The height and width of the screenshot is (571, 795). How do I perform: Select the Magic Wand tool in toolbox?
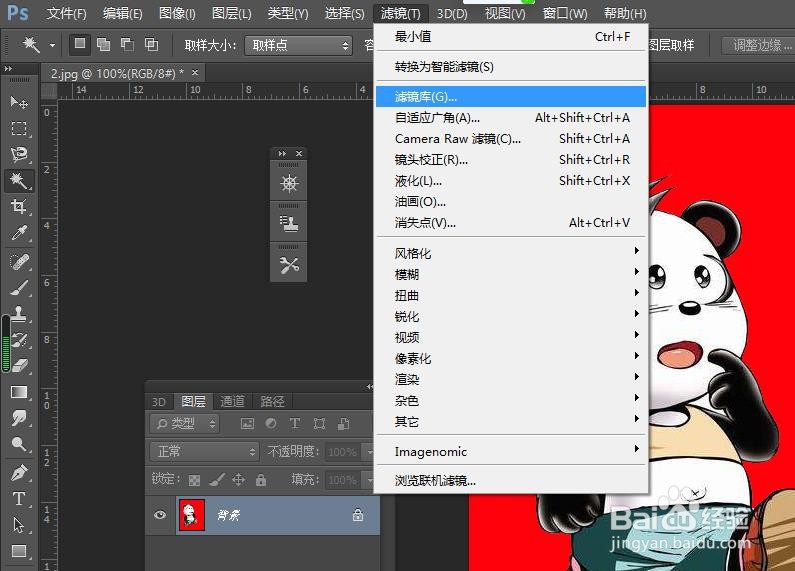click(19, 180)
